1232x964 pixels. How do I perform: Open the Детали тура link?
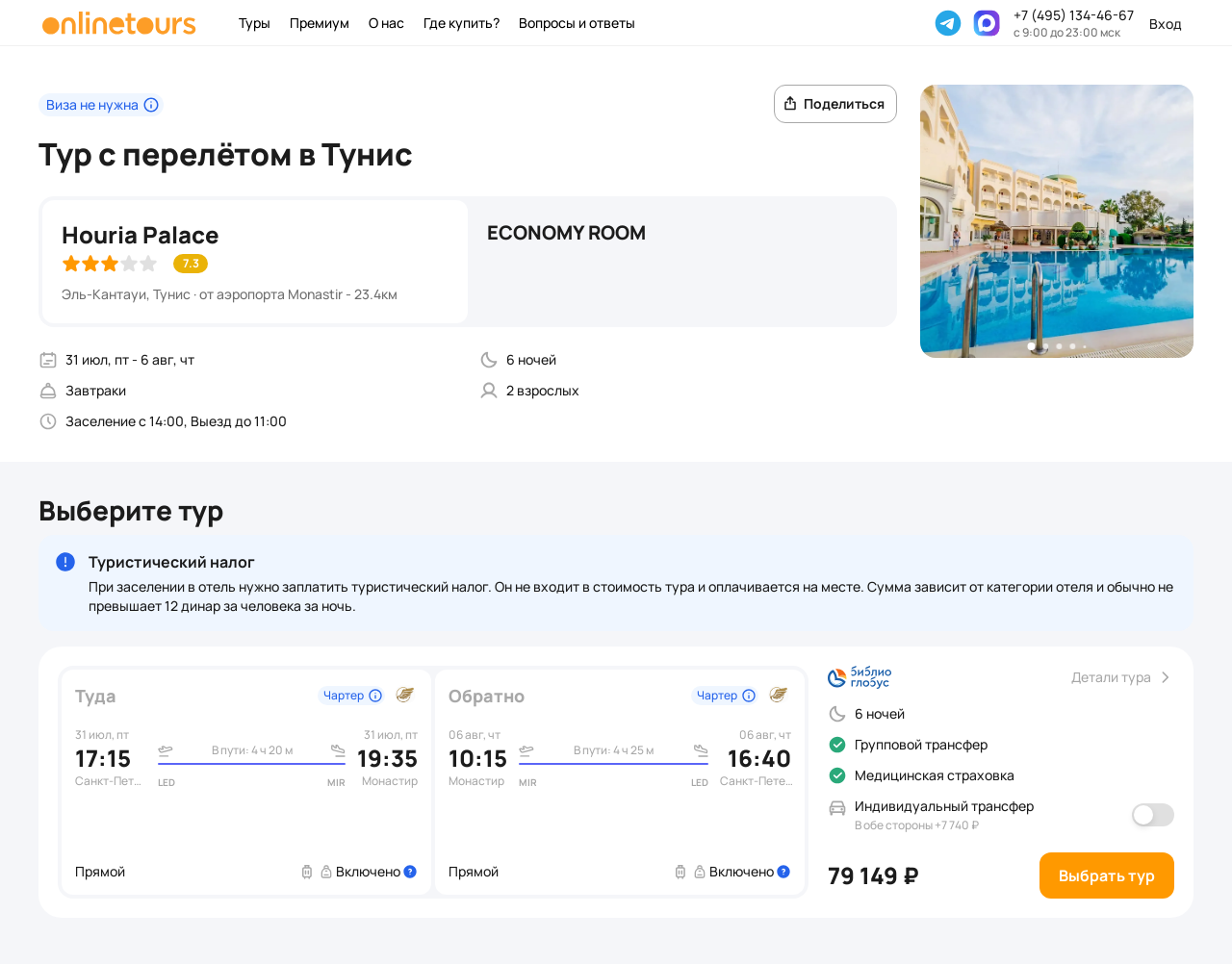(x=1121, y=677)
